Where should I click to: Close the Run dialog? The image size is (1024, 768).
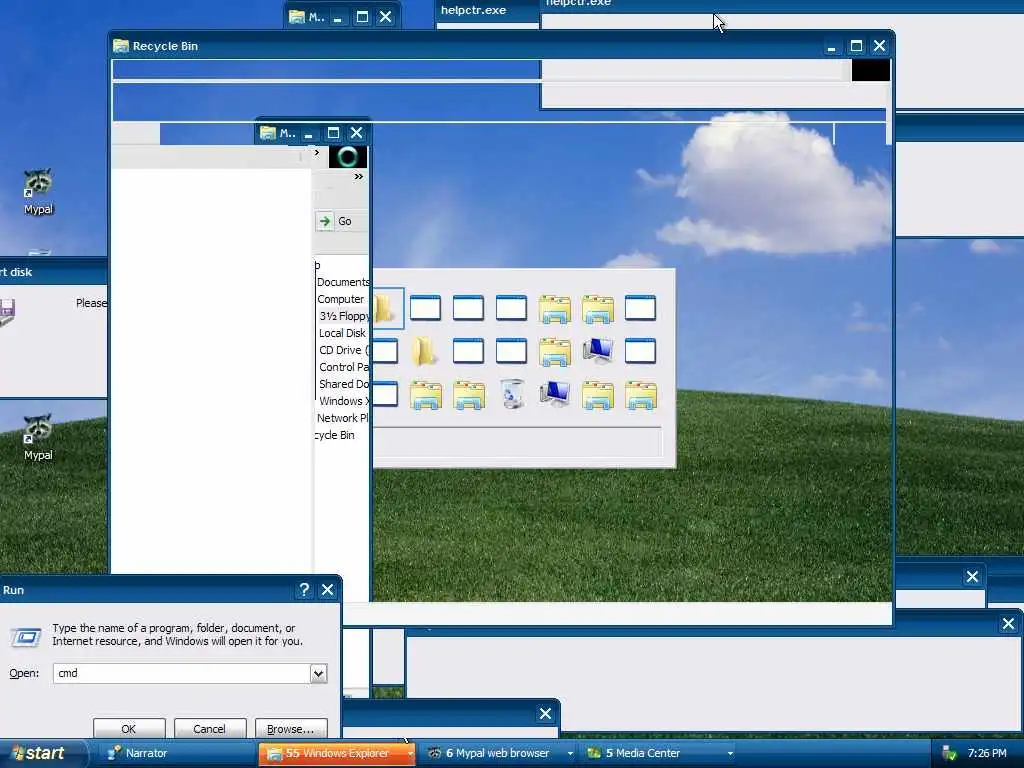tap(328, 590)
